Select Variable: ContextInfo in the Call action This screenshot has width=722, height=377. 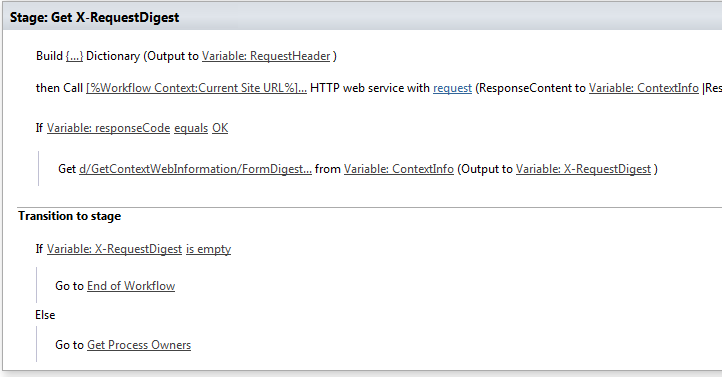coord(644,88)
